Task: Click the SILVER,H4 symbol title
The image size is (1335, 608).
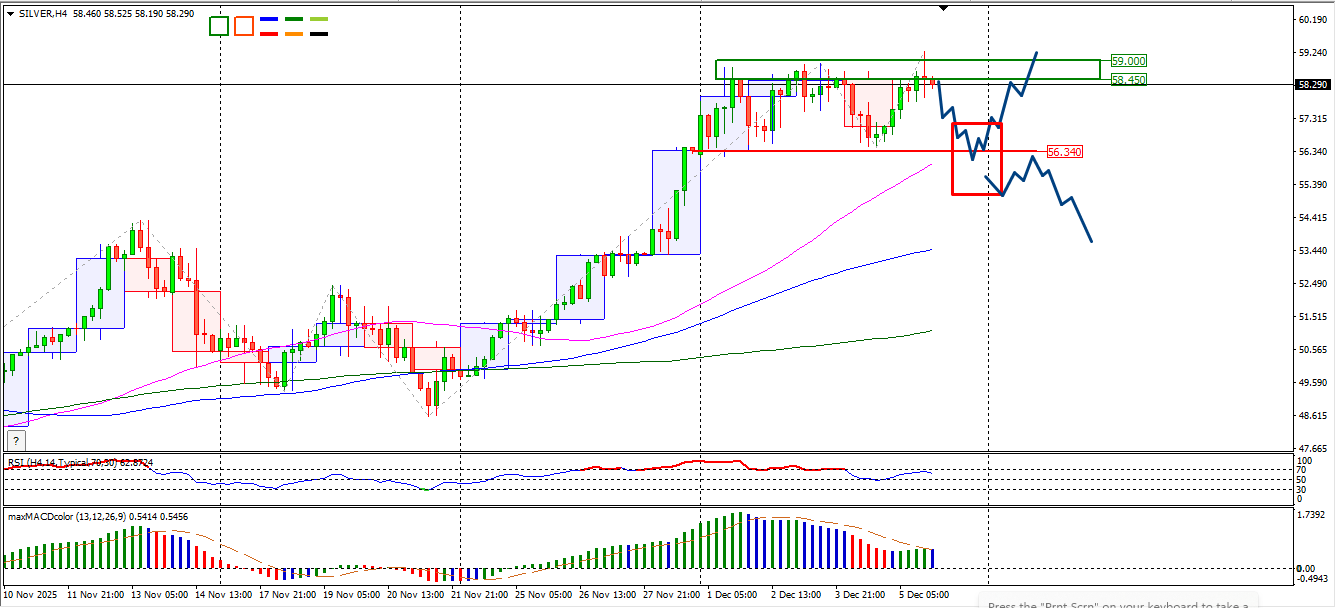Action: coord(44,13)
